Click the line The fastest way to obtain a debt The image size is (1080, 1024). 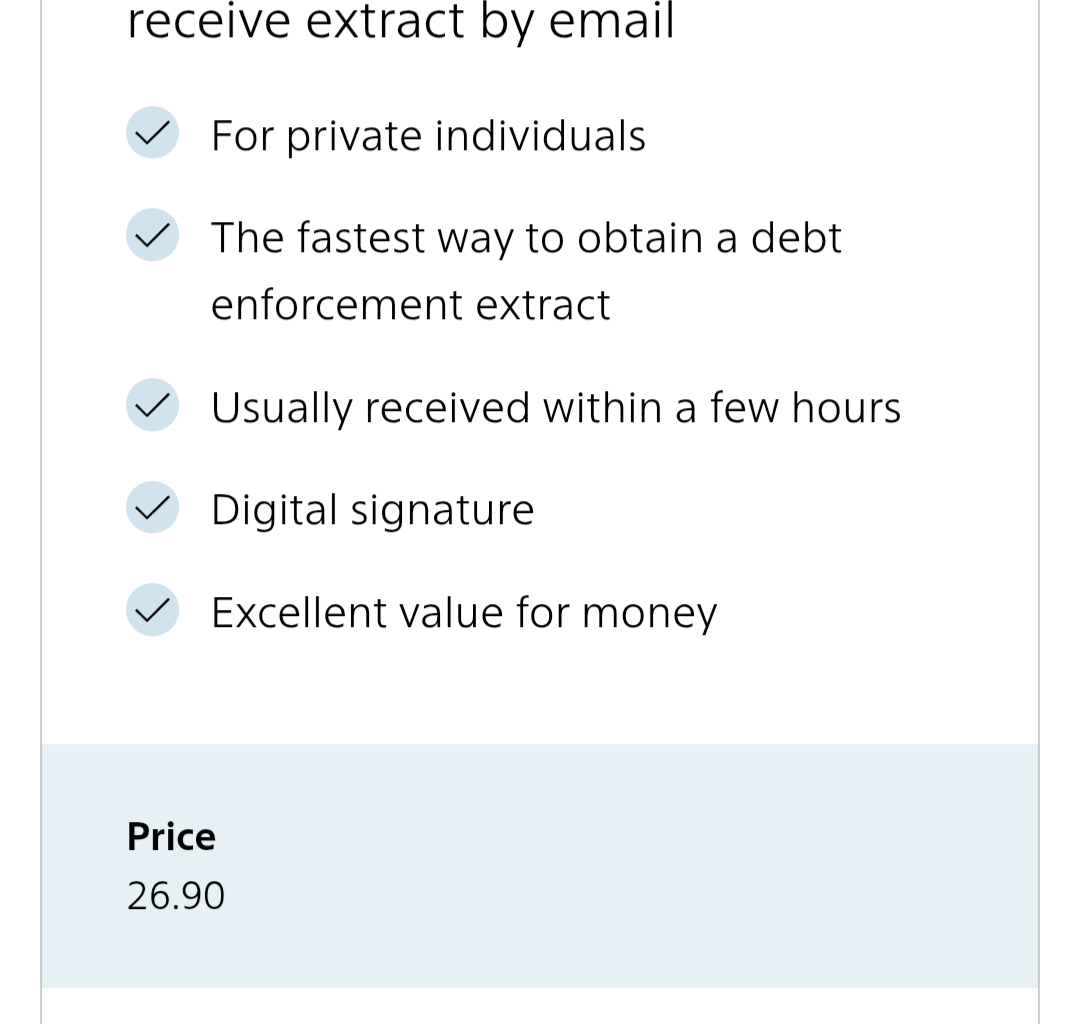(x=526, y=238)
